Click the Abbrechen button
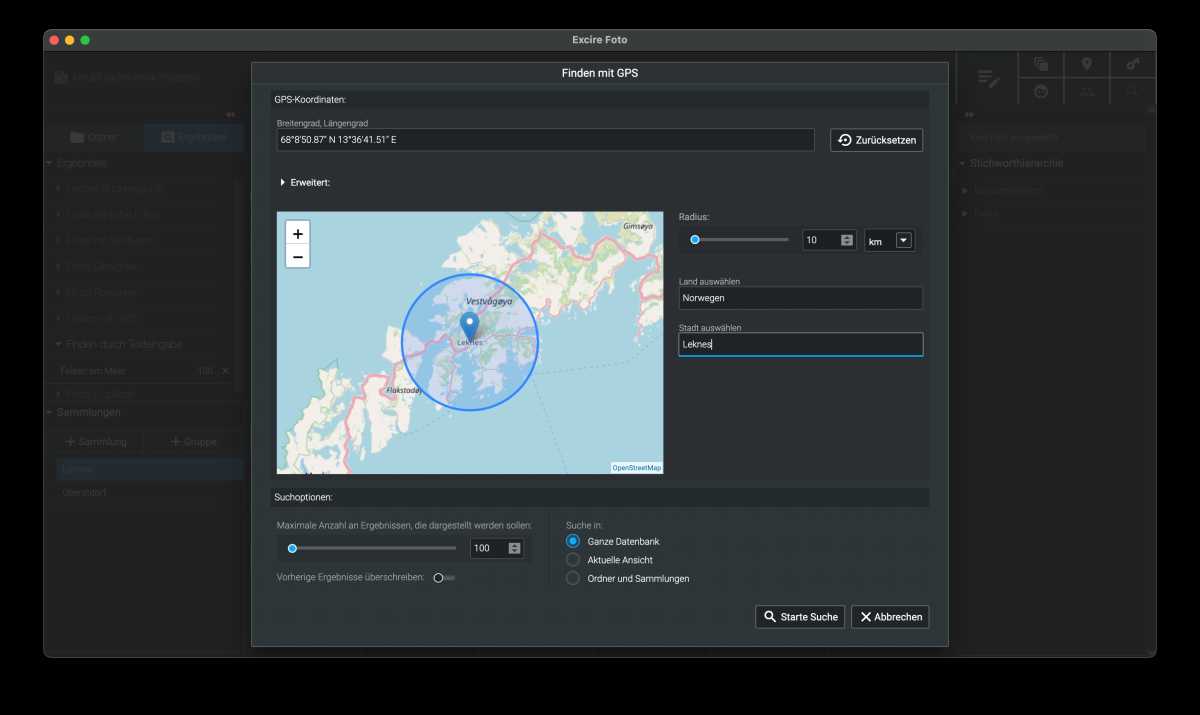This screenshot has width=1200, height=715. pos(890,617)
